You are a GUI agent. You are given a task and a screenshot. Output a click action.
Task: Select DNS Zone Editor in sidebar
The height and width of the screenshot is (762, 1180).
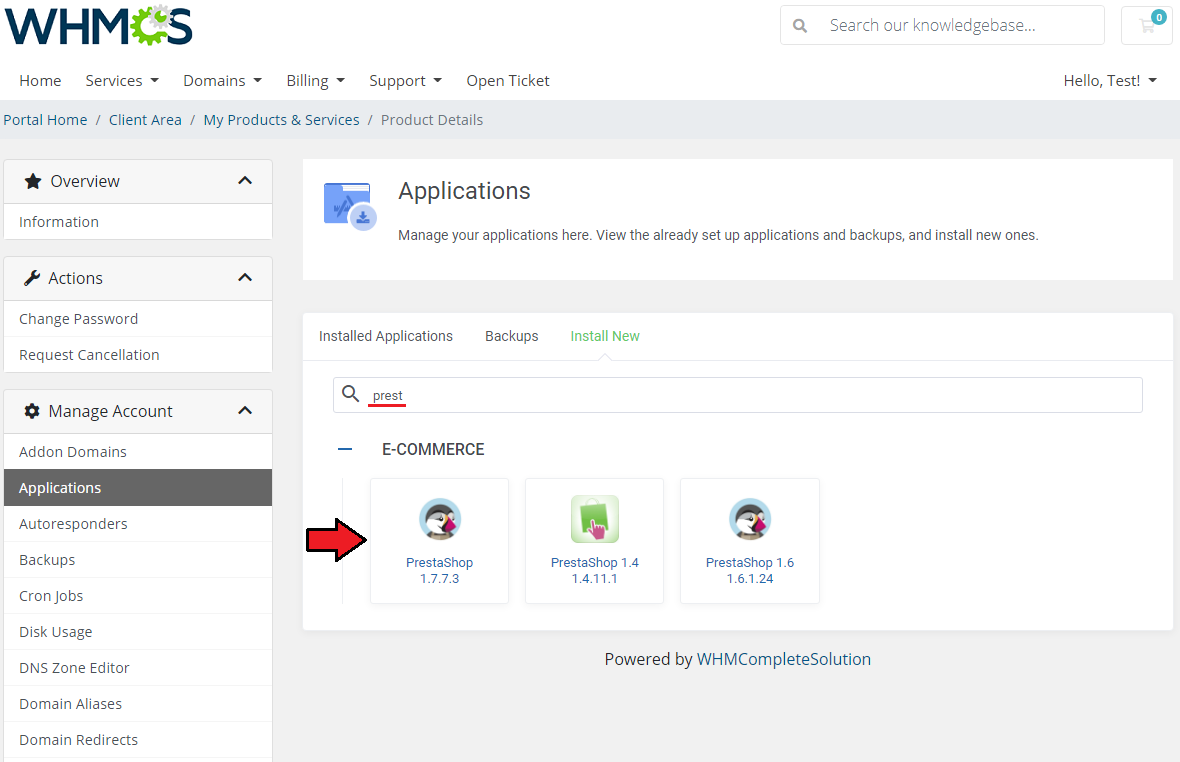tap(74, 668)
